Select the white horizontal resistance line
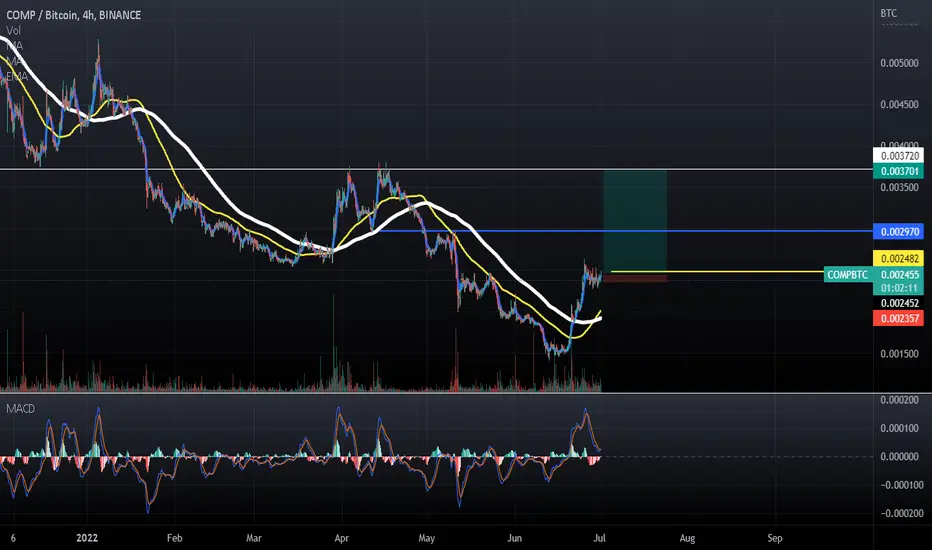This screenshot has height=550, width=932. pos(436,169)
